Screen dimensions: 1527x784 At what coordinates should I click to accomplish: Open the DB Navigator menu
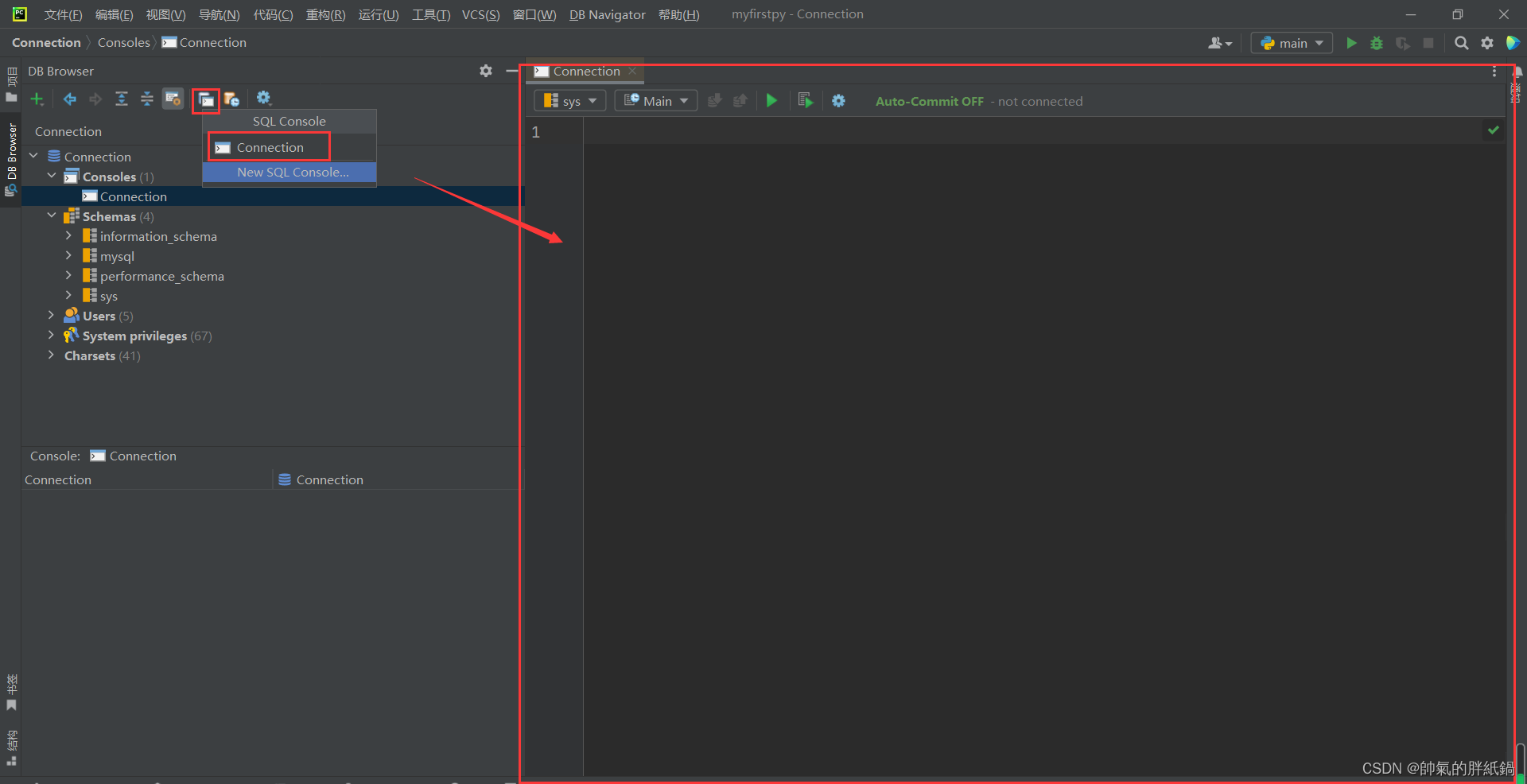coord(608,14)
